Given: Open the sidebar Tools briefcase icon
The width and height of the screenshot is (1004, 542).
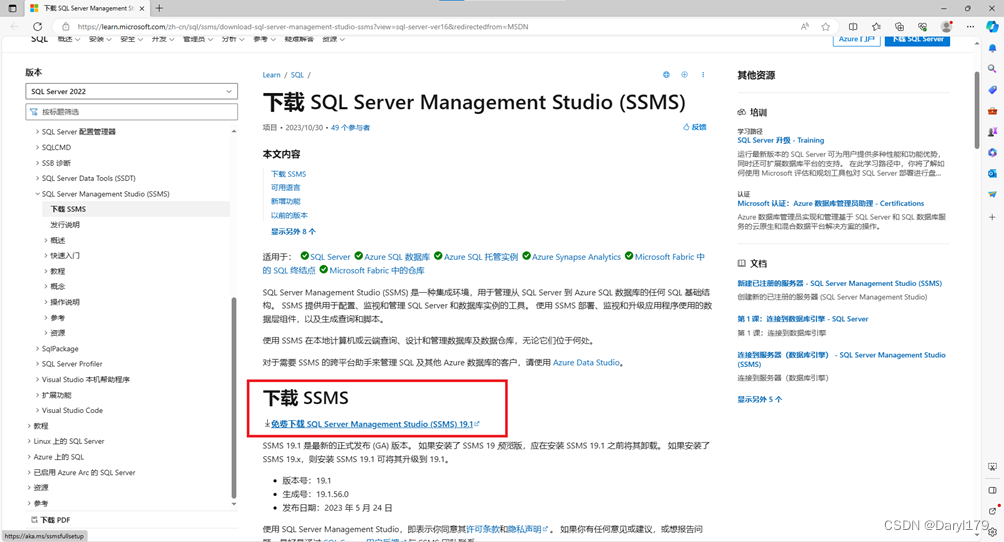Looking at the screenshot, I should pyautogui.click(x=992, y=111).
